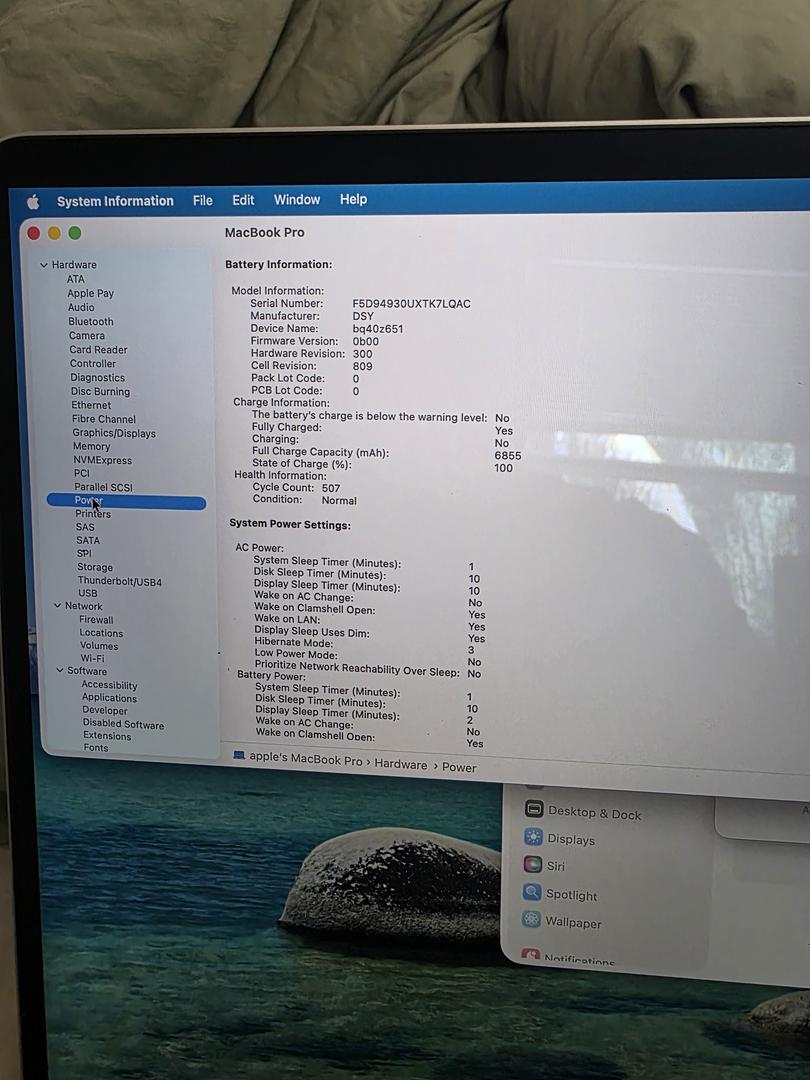
Task: Collapse the Hardware section
Action: pos(44,265)
